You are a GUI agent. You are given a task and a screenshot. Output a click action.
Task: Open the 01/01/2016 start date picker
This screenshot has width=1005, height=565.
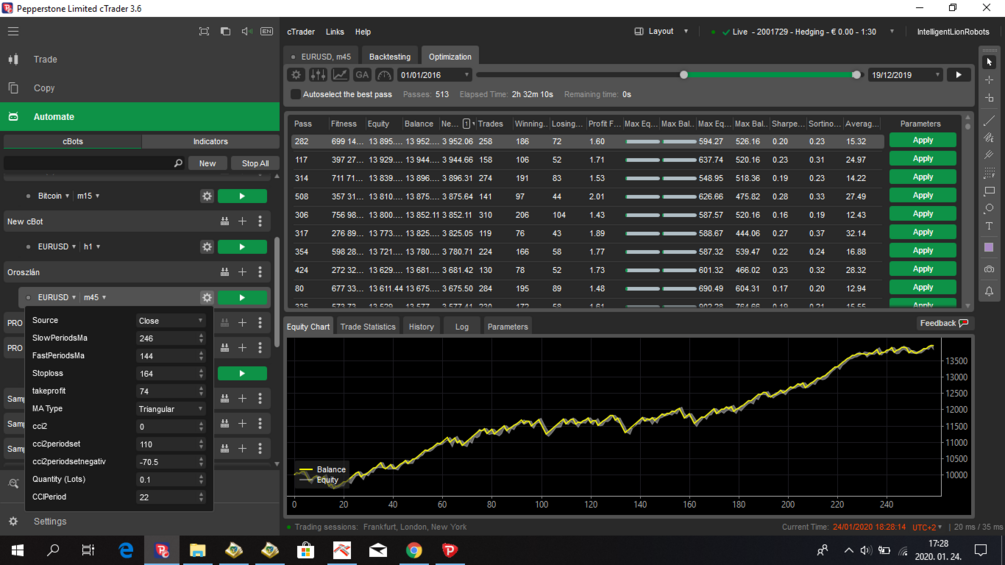coord(434,75)
